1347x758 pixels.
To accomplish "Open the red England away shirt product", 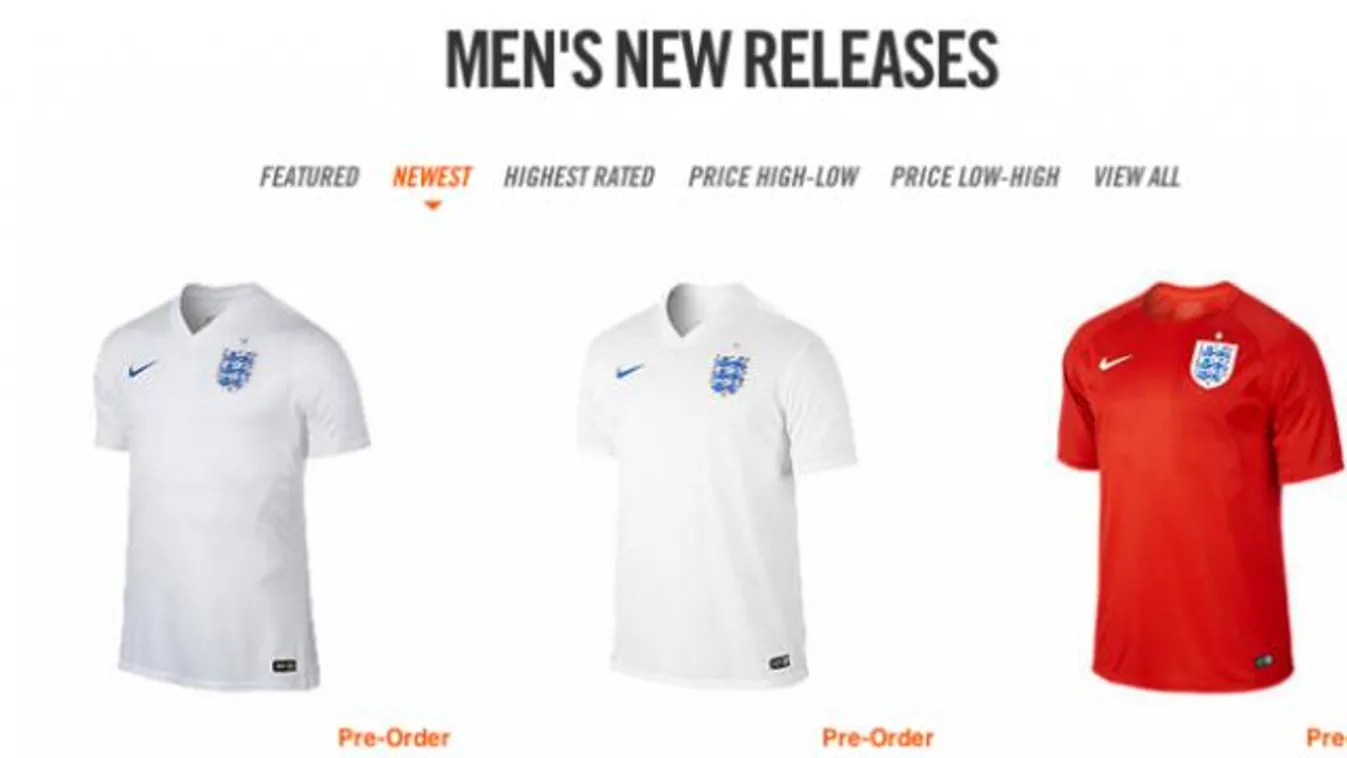I will click(x=1200, y=486).
